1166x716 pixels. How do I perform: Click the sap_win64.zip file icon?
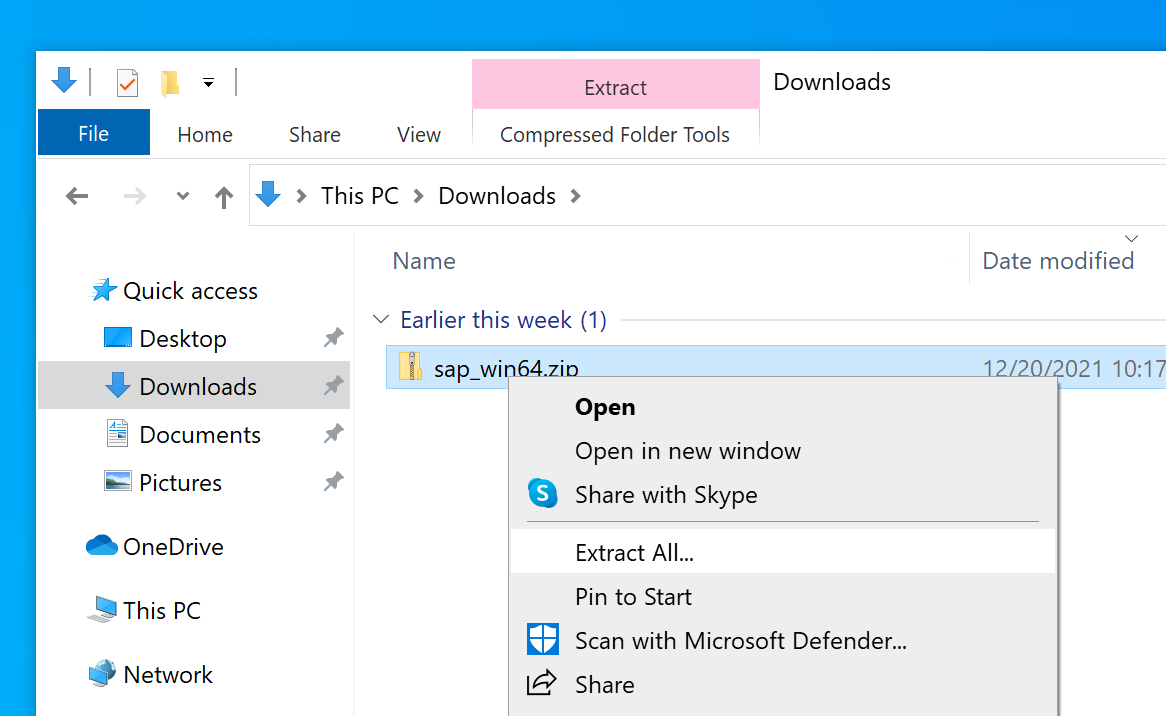(410, 367)
